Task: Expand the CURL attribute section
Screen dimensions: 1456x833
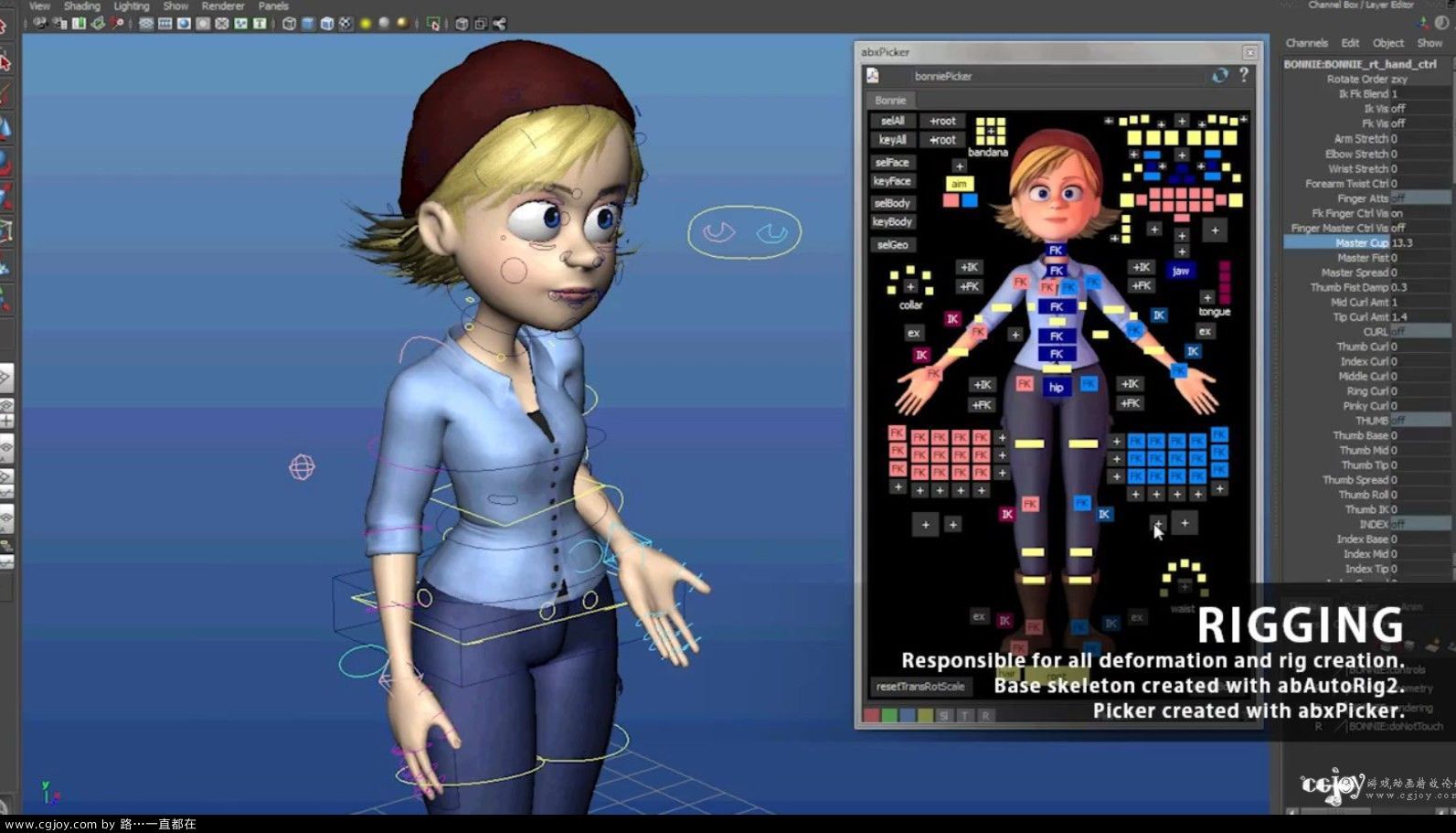Action: tap(1375, 332)
